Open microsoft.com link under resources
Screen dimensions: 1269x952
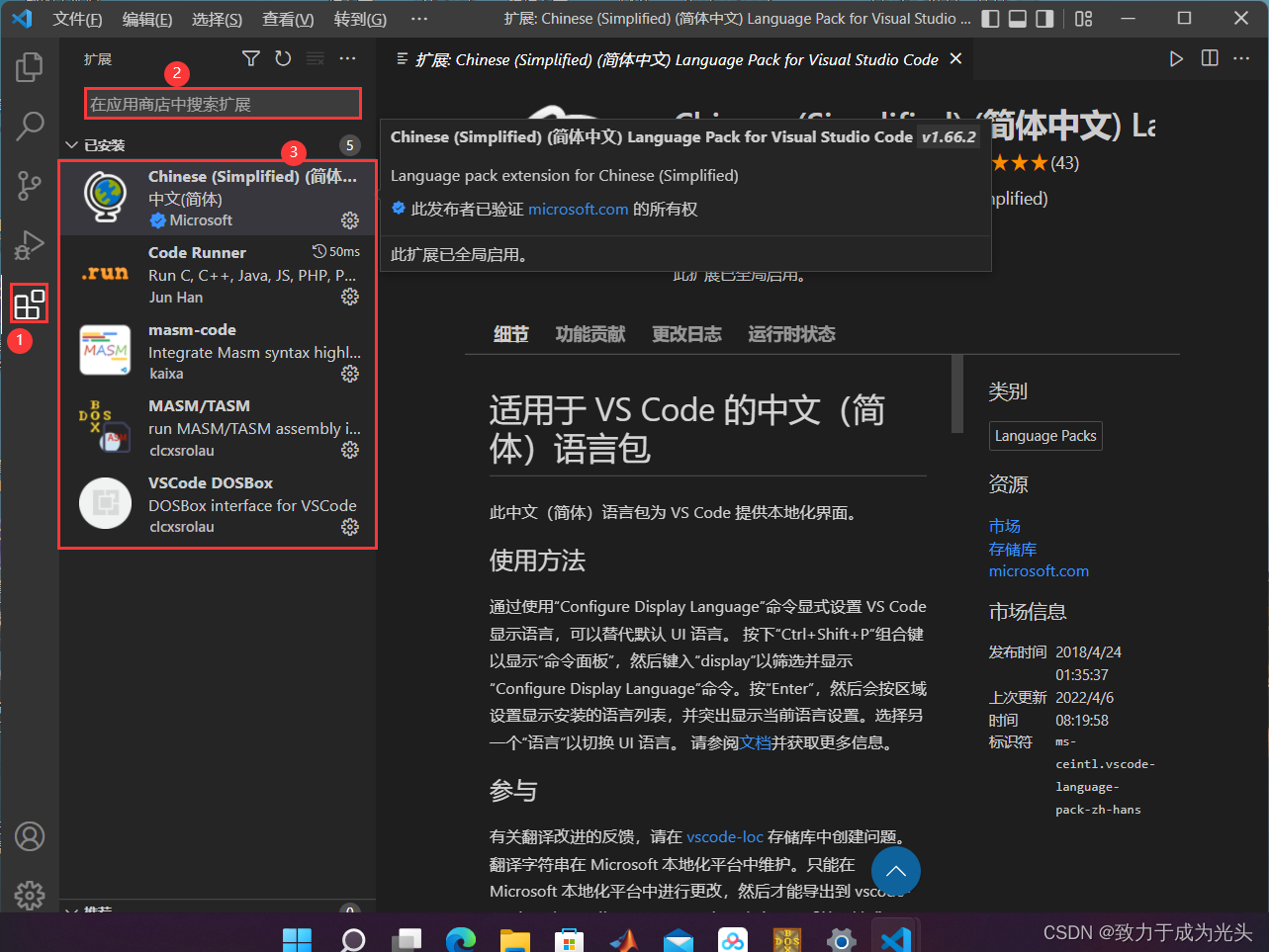point(1039,571)
